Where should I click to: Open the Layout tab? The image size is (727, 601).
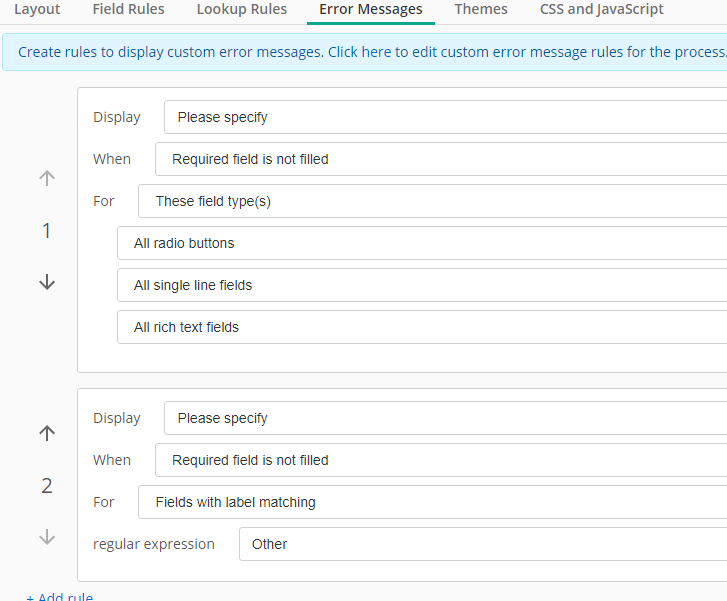[37, 9]
